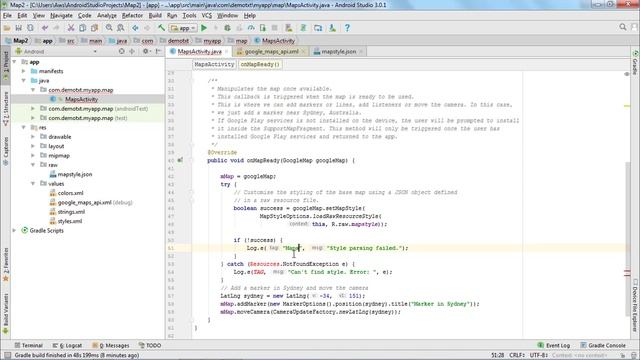Click the Make Project hammer icon
Screen dimensions: 640x360
pyautogui.click(x=162, y=28)
